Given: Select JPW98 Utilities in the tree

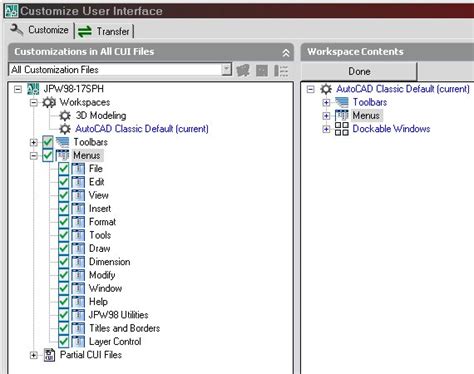Looking at the screenshot, I should 118,315.
